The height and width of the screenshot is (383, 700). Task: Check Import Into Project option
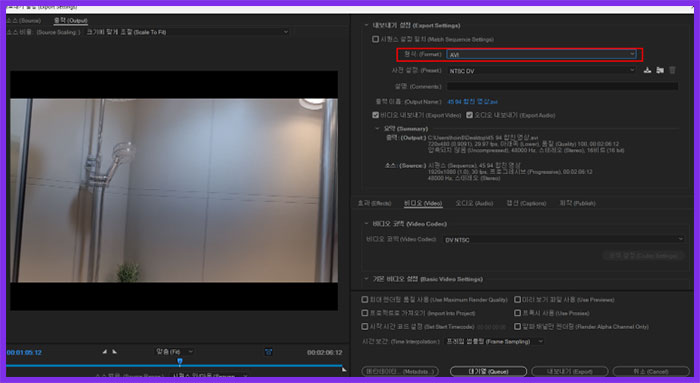[x=365, y=313]
